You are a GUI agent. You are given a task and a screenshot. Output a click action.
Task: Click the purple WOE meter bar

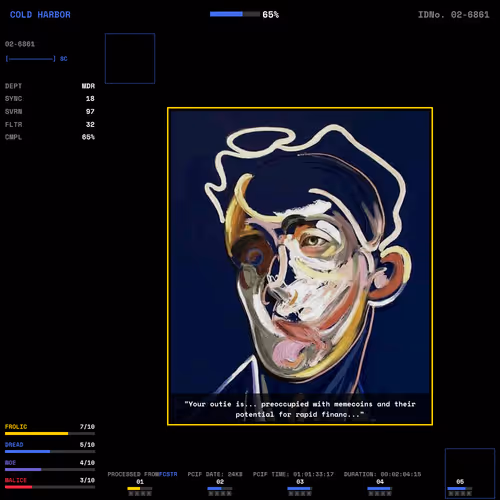point(50,470)
